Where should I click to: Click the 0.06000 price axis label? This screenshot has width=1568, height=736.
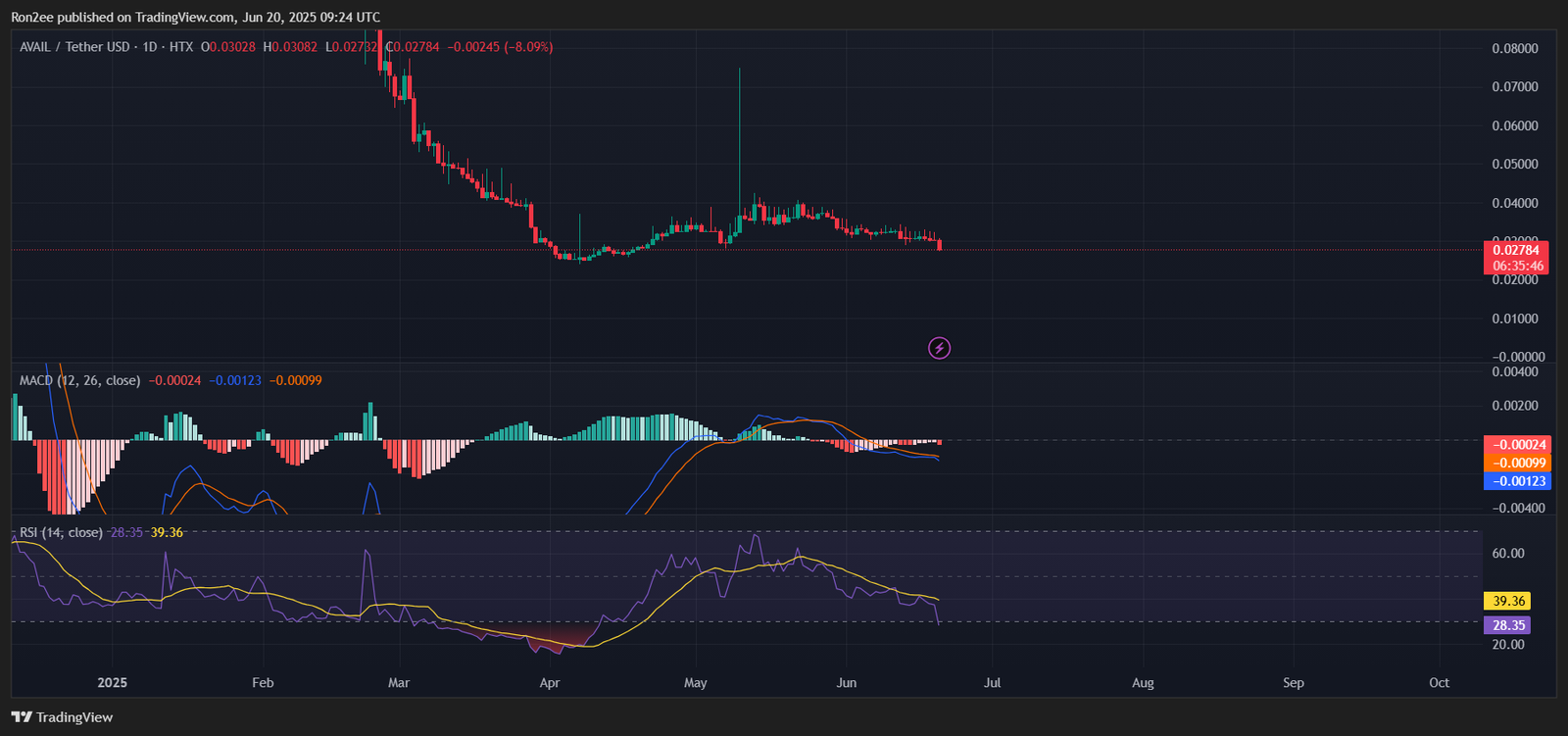[1515, 125]
